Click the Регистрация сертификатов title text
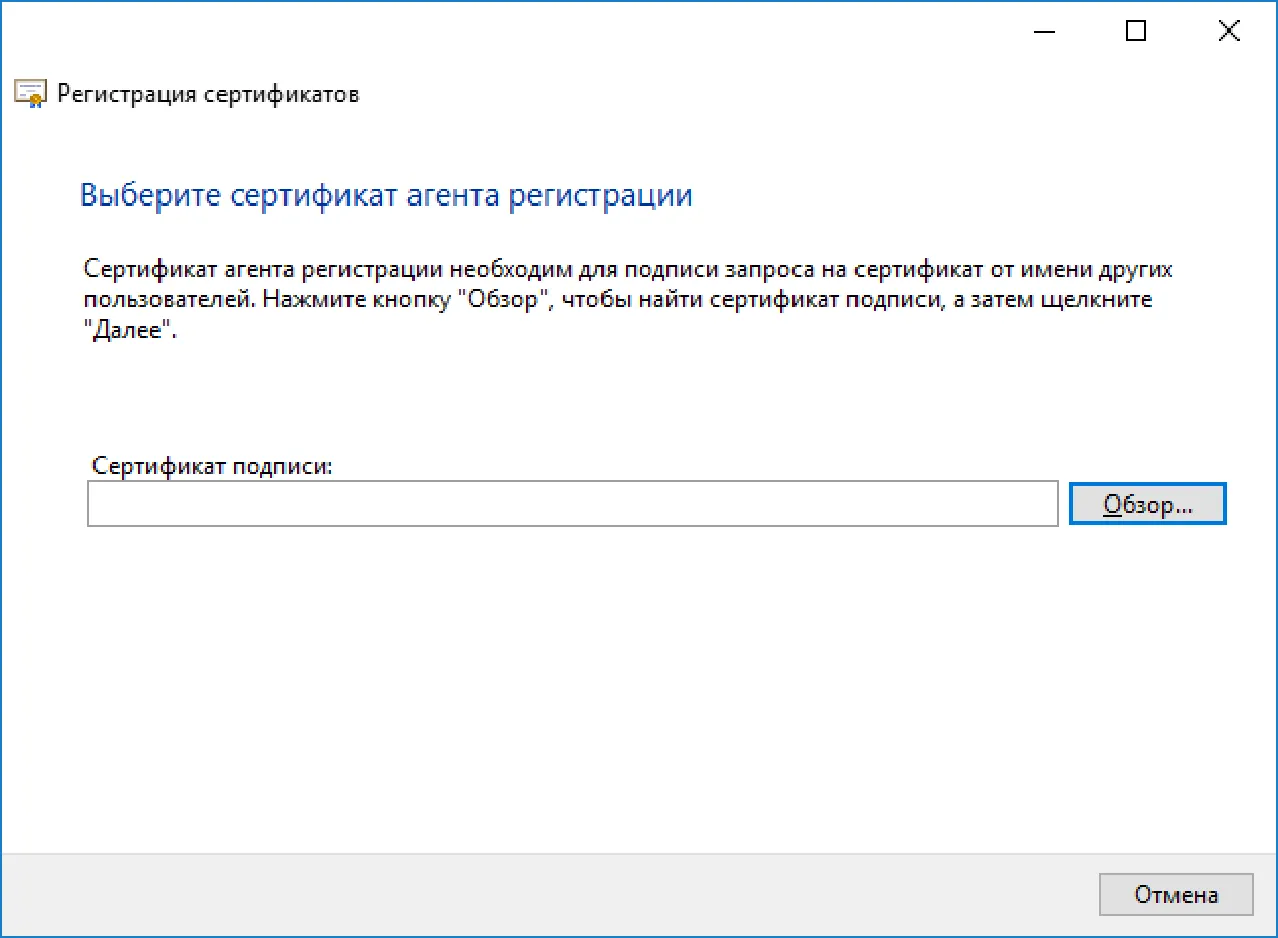1278x938 pixels. (208, 95)
